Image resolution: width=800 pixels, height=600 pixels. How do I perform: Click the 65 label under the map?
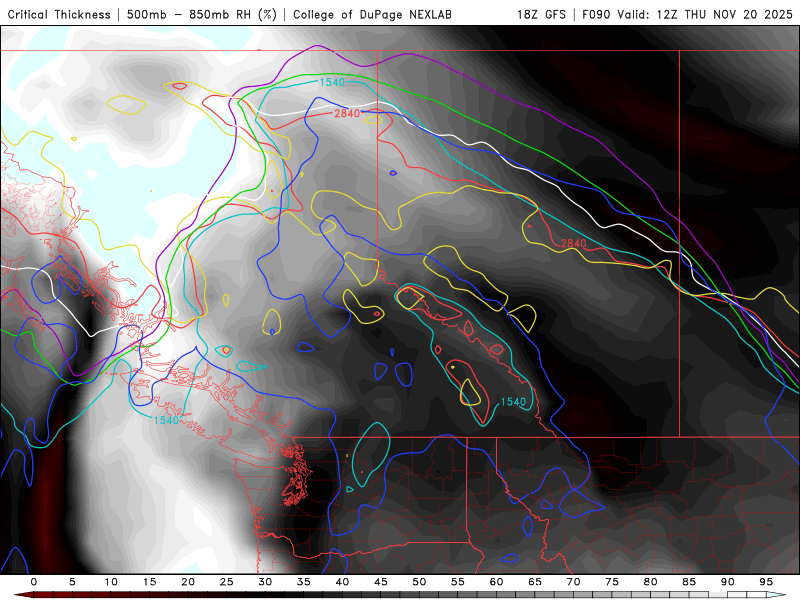535,582
